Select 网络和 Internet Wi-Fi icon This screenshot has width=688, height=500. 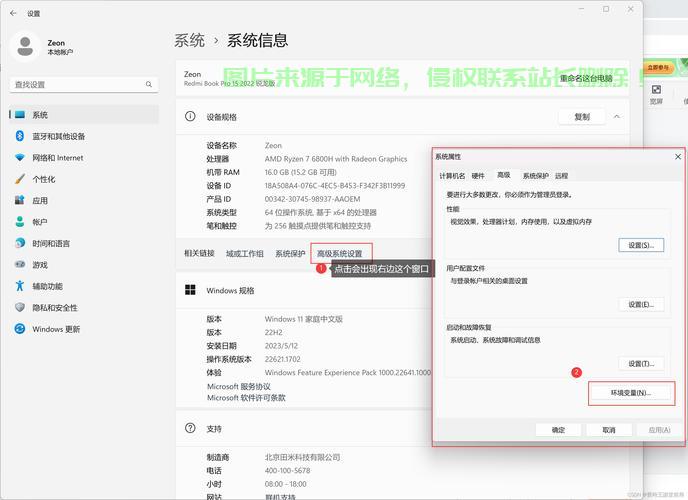(20, 157)
